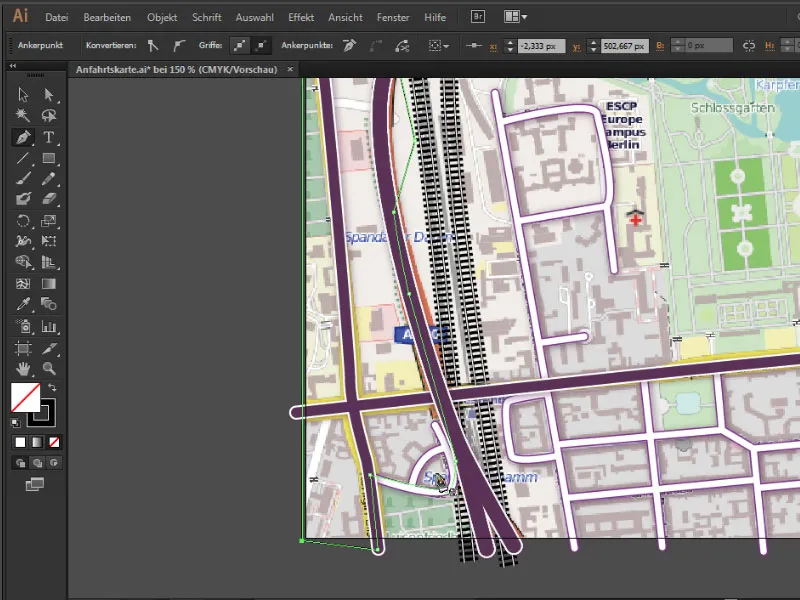Pick the Magic Wand tool
Image resolution: width=800 pixels, height=600 pixels.
pos(23,115)
